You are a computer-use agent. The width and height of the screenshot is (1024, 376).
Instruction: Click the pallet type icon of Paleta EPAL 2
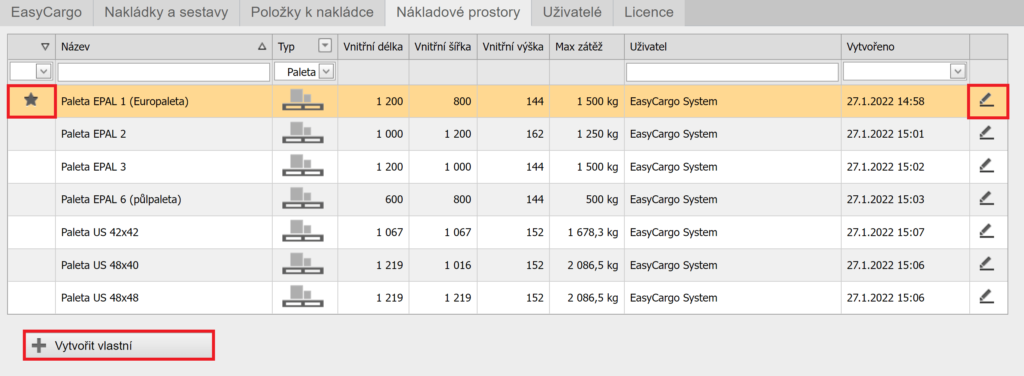click(303, 134)
